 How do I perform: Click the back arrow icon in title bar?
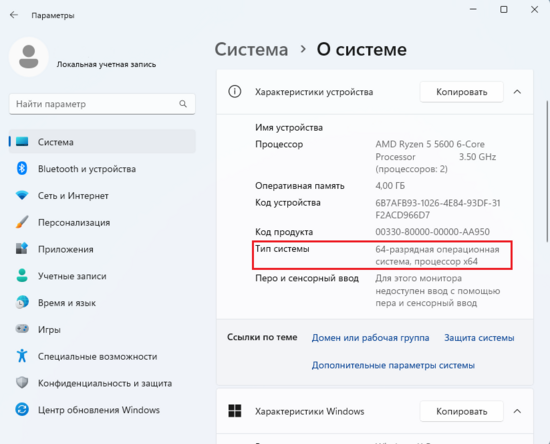point(14,15)
